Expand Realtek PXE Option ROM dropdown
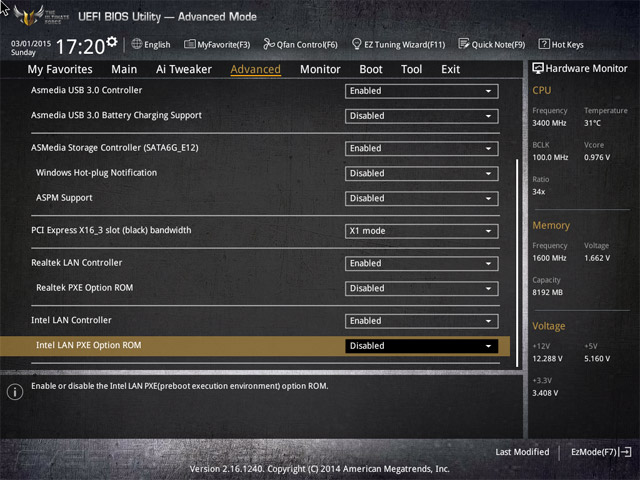 pyautogui.click(x=422, y=289)
